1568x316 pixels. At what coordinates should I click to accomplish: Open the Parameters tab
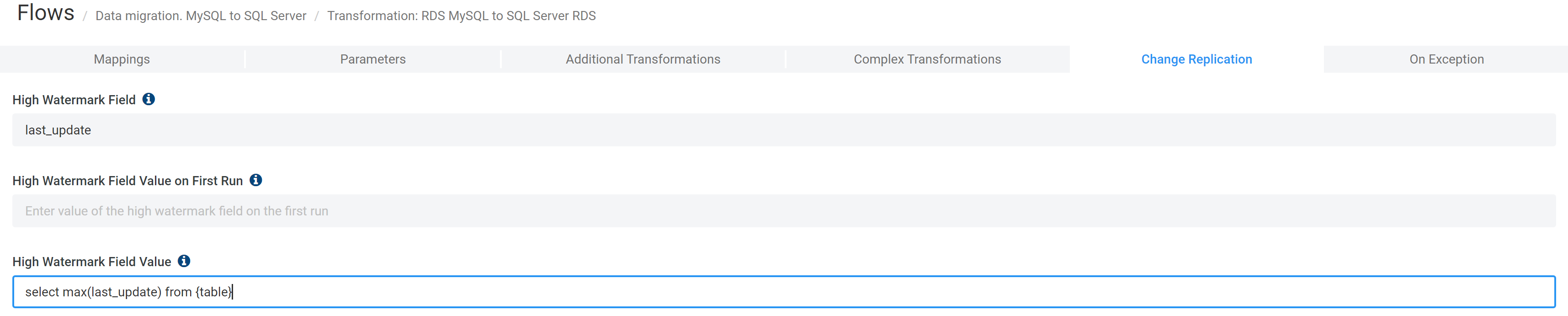(x=372, y=59)
